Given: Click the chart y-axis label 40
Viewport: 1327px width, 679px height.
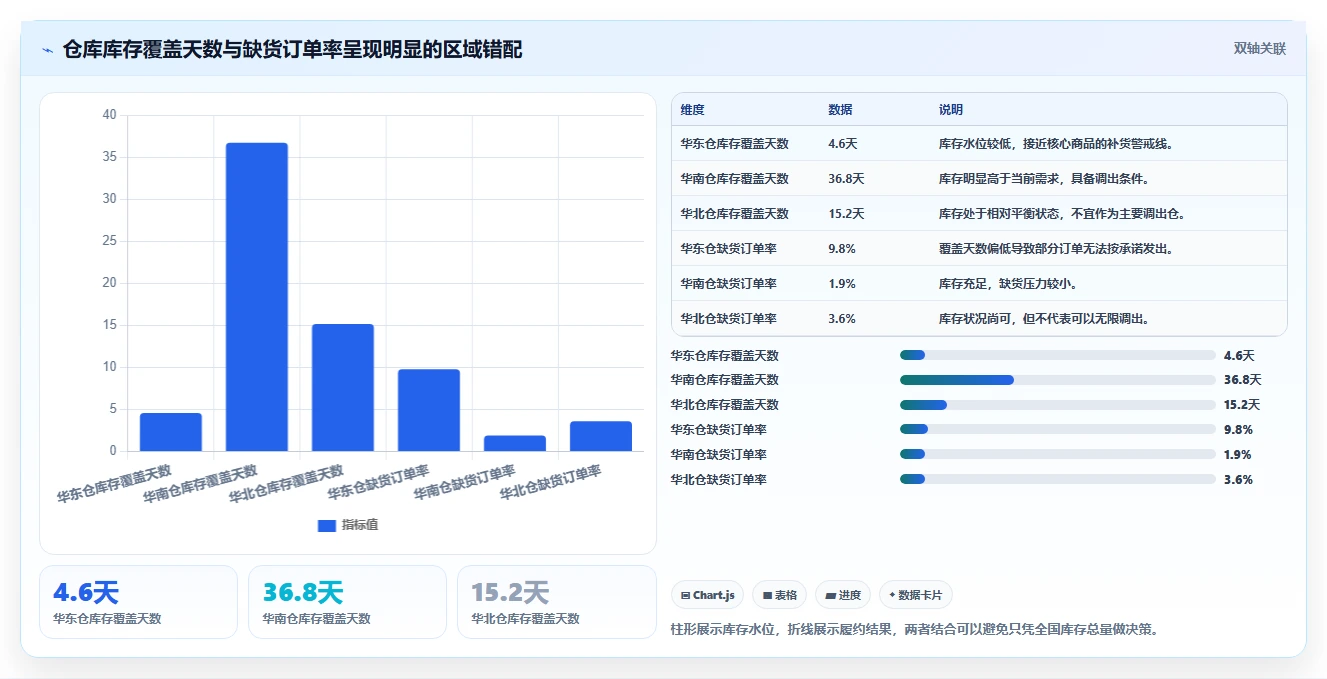Looking at the screenshot, I should coord(109,115).
